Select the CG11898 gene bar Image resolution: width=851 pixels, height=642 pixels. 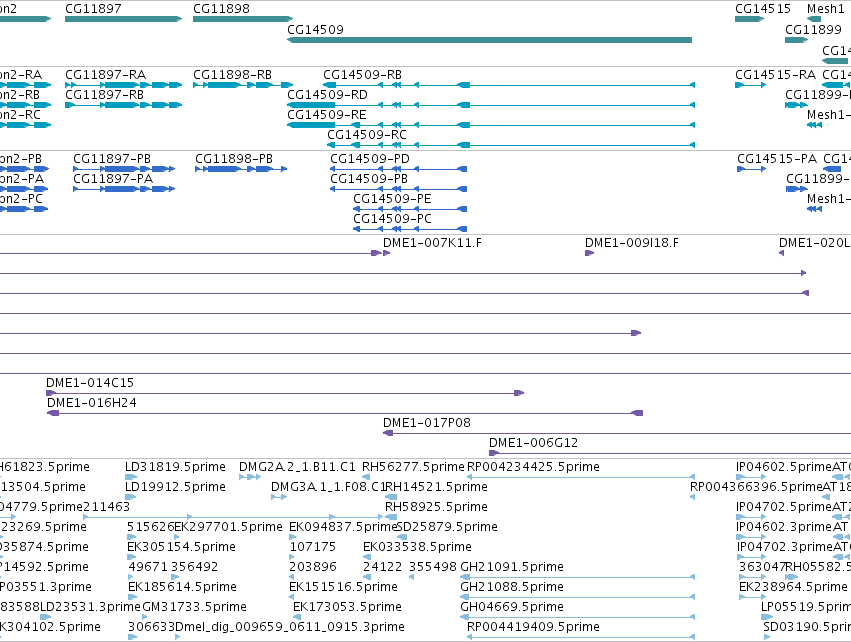coord(243,19)
